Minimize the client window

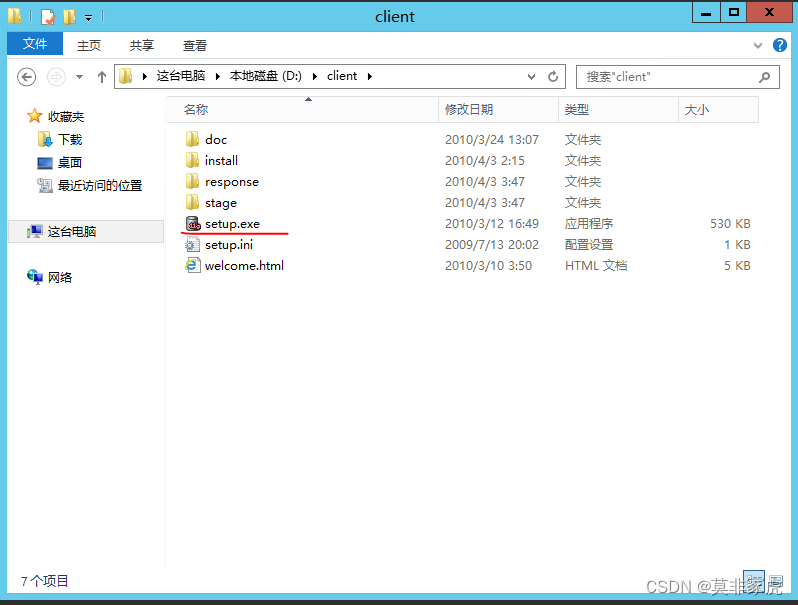pyautogui.click(x=706, y=12)
